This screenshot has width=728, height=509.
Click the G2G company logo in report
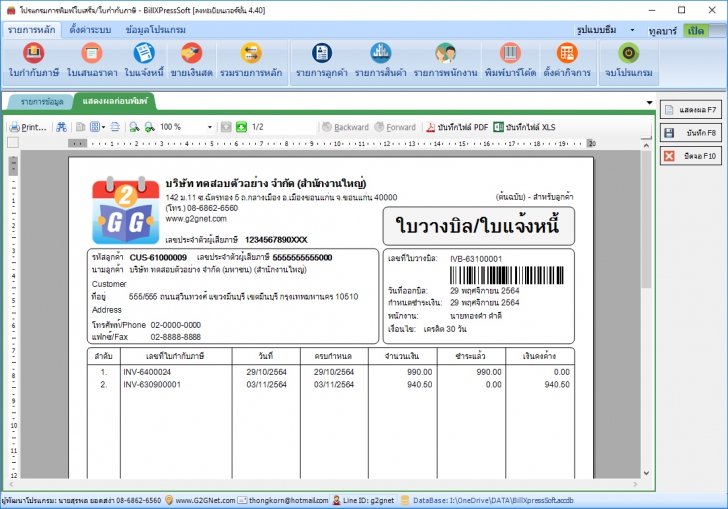click(125, 210)
